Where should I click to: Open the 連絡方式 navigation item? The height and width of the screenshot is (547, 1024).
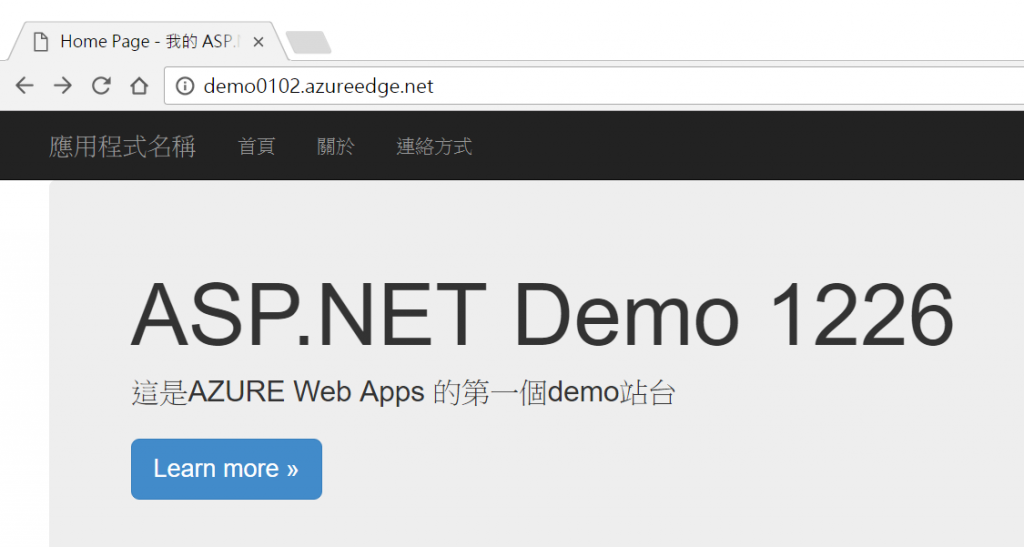[x=434, y=146]
